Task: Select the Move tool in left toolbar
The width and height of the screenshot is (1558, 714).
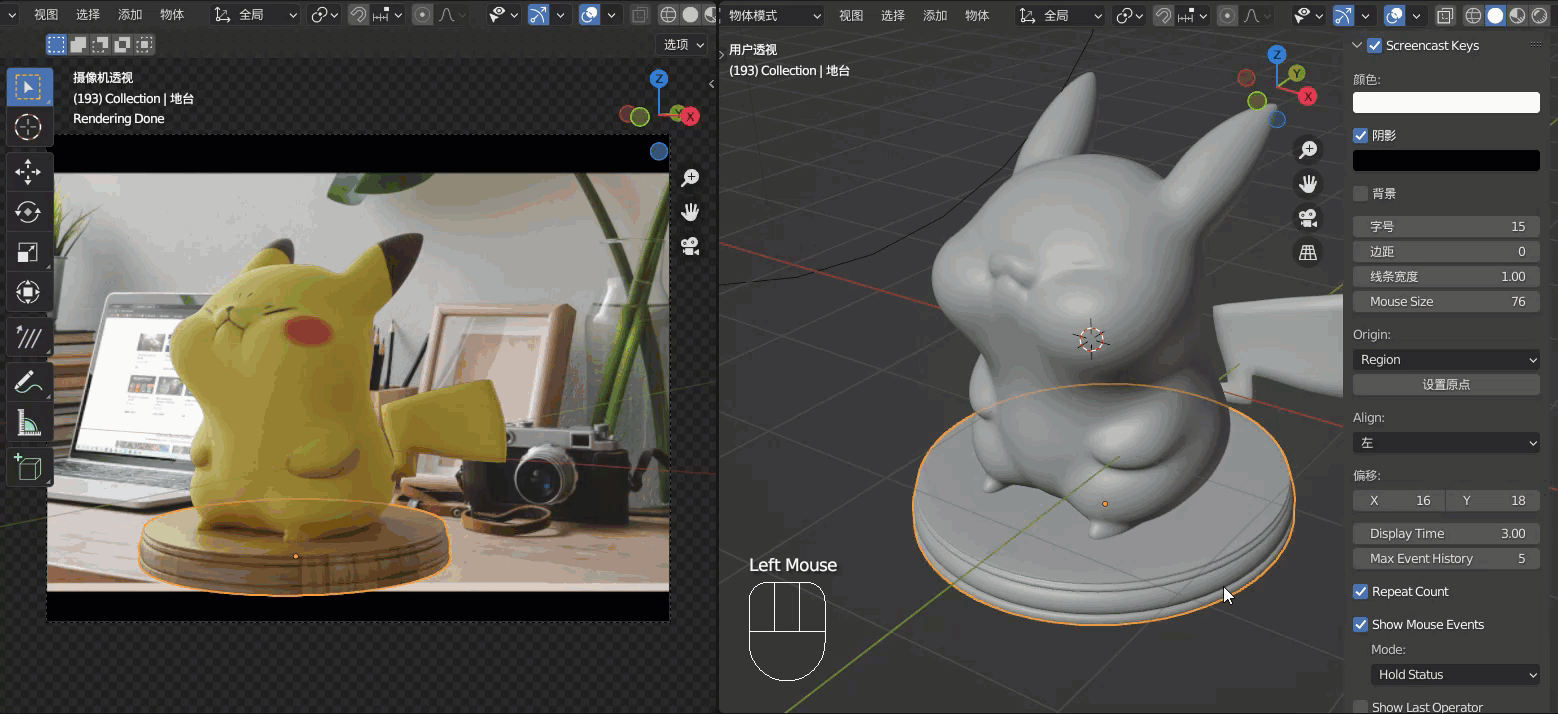Action: [x=28, y=172]
